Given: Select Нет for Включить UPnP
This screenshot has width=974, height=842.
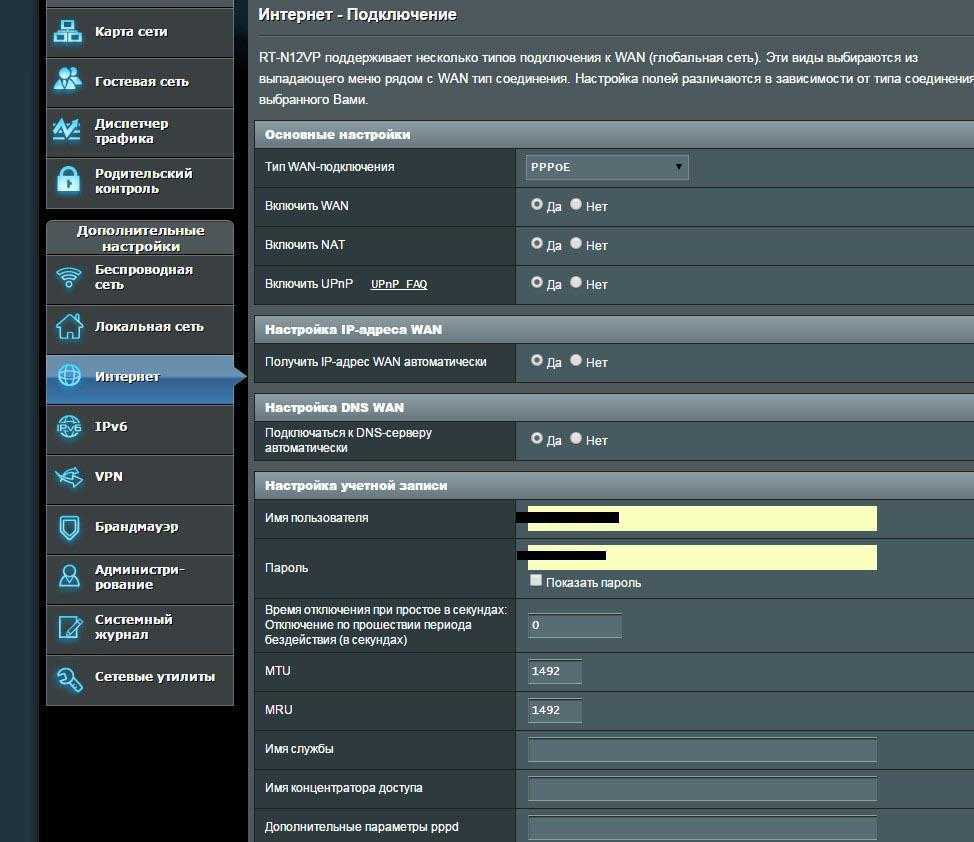Looking at the screenshot, I should [x=576, y=283].
